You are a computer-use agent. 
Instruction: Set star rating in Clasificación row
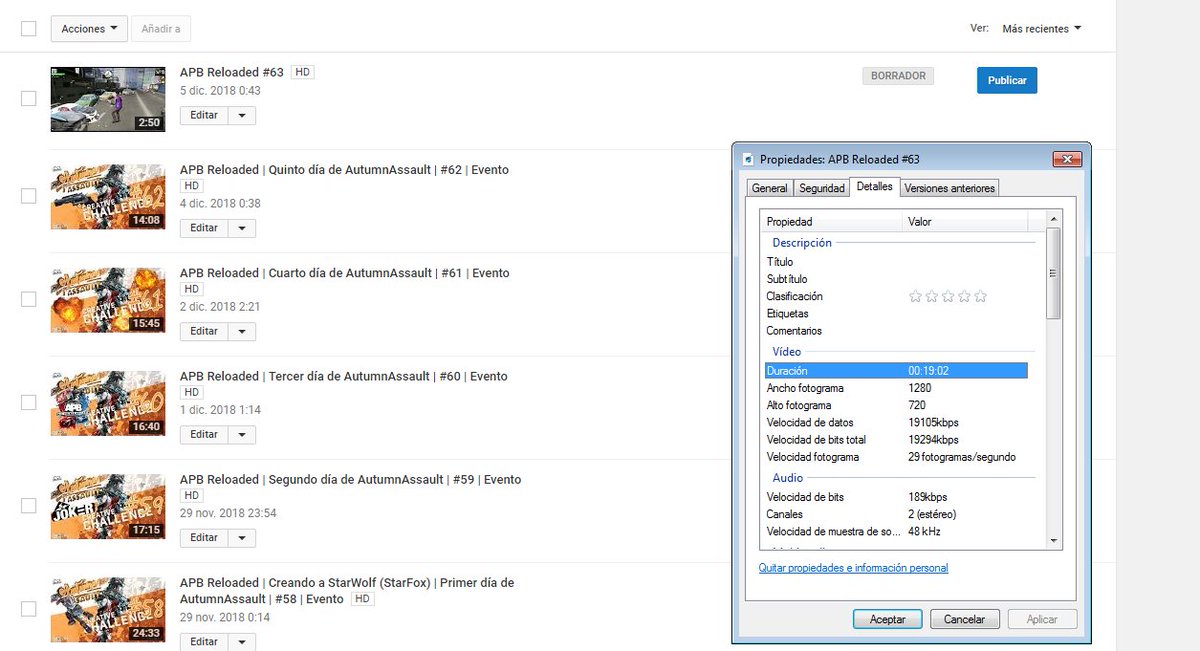tap(947, 296)
